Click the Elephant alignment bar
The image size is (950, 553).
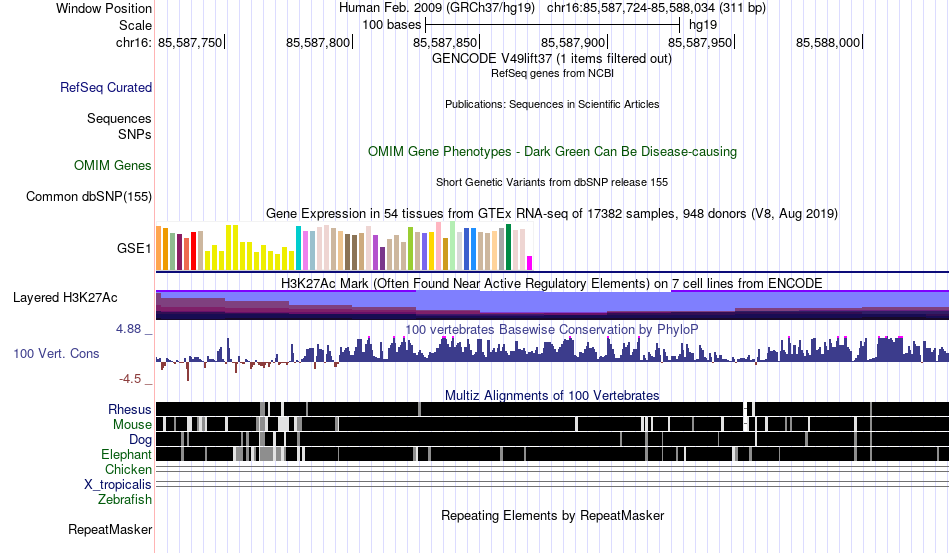[x=552, y=454]
